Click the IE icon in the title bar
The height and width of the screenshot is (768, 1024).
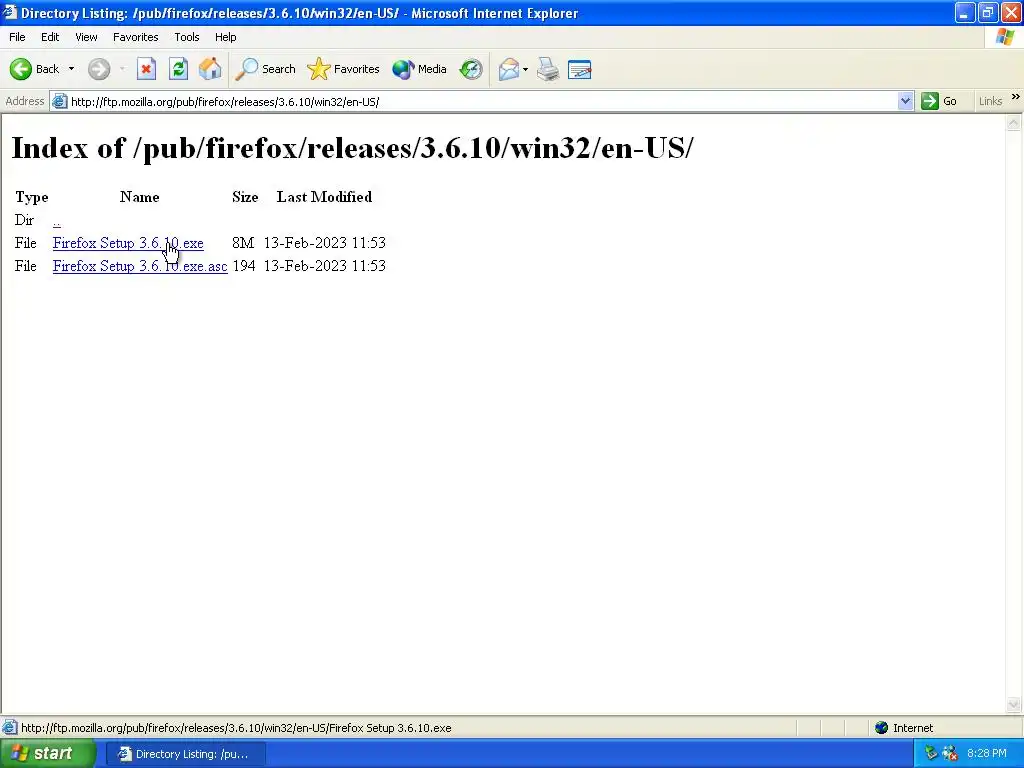point(10,12)
